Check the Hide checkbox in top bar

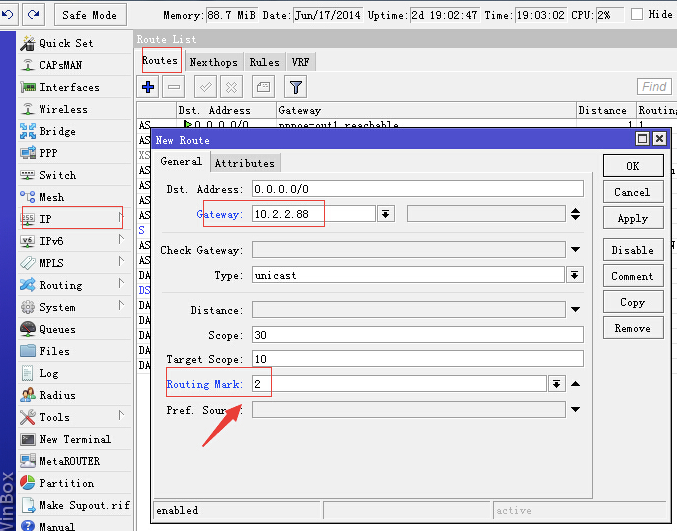pos(637,14)
